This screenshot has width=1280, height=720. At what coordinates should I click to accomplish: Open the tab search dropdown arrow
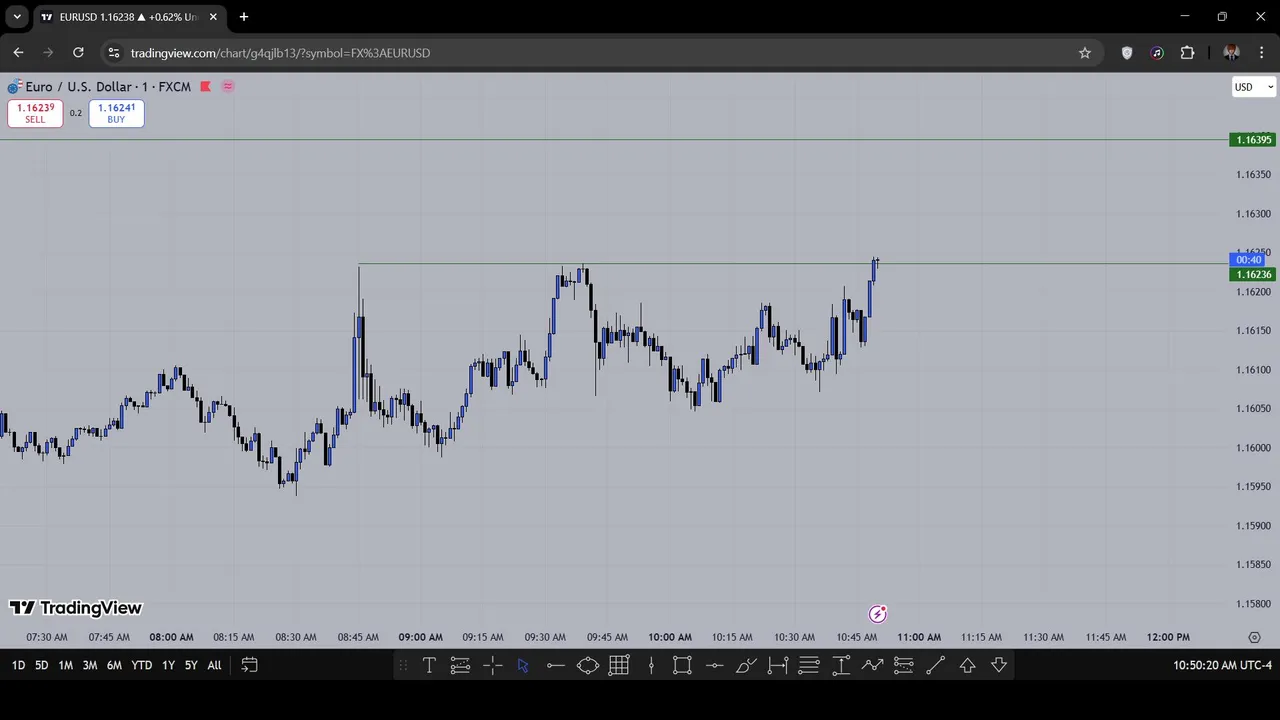pos(17,17)
